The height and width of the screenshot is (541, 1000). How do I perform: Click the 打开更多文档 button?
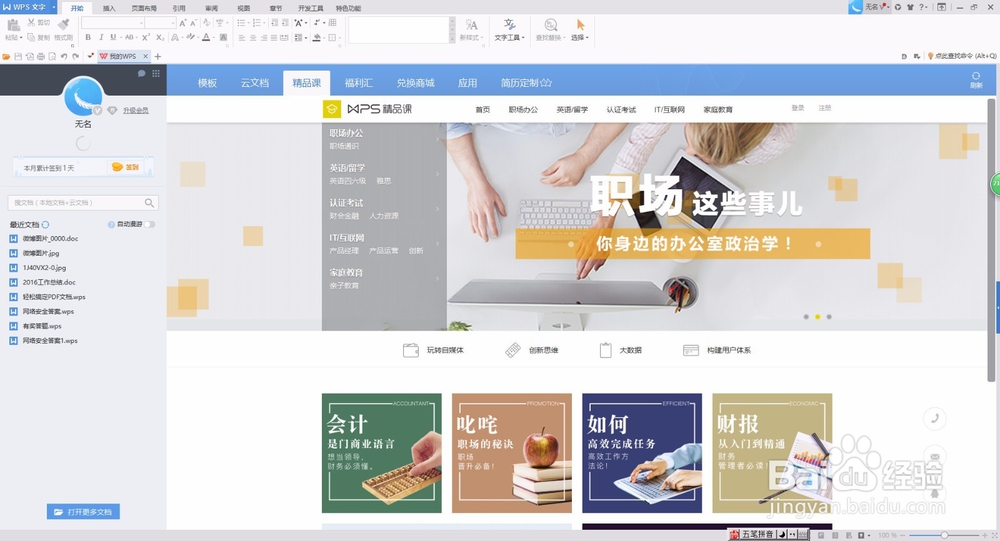(x=83, y=512)
